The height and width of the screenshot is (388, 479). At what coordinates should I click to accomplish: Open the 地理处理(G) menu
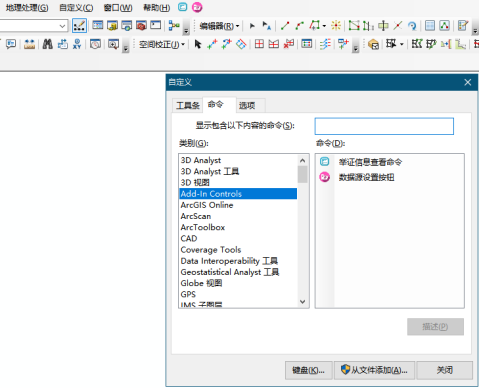pos(27,8)
